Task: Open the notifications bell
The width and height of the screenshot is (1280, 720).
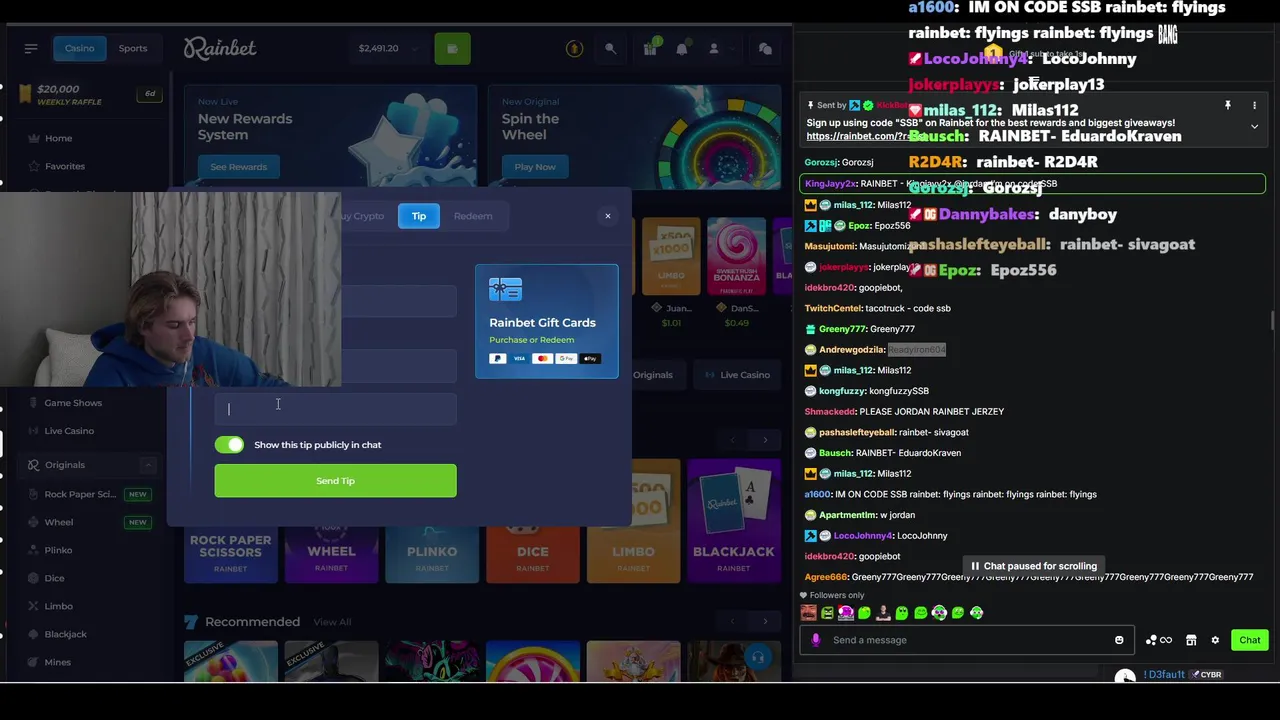Action: 682,48
